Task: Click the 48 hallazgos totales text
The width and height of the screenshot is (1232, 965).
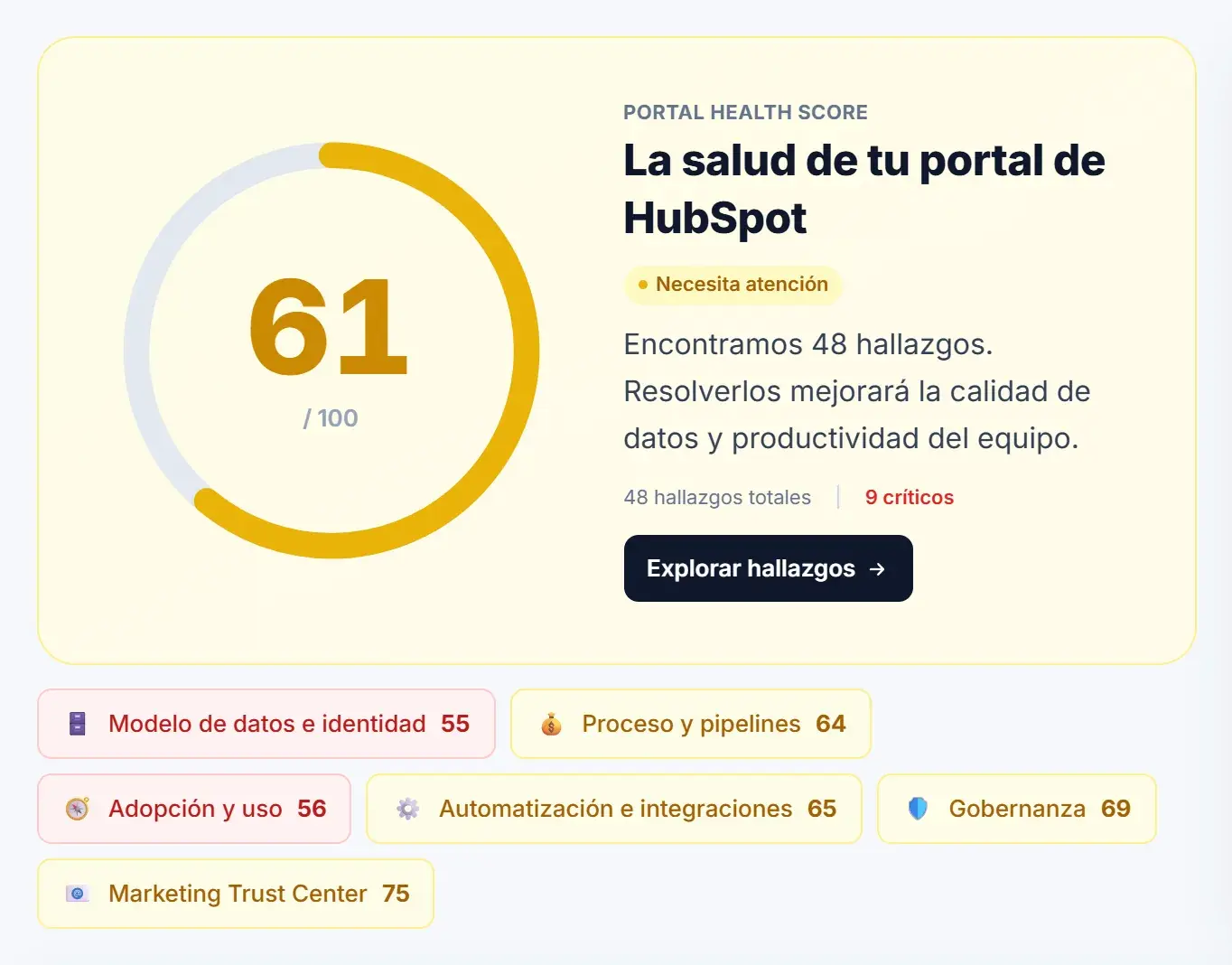Action: (717, 497)
